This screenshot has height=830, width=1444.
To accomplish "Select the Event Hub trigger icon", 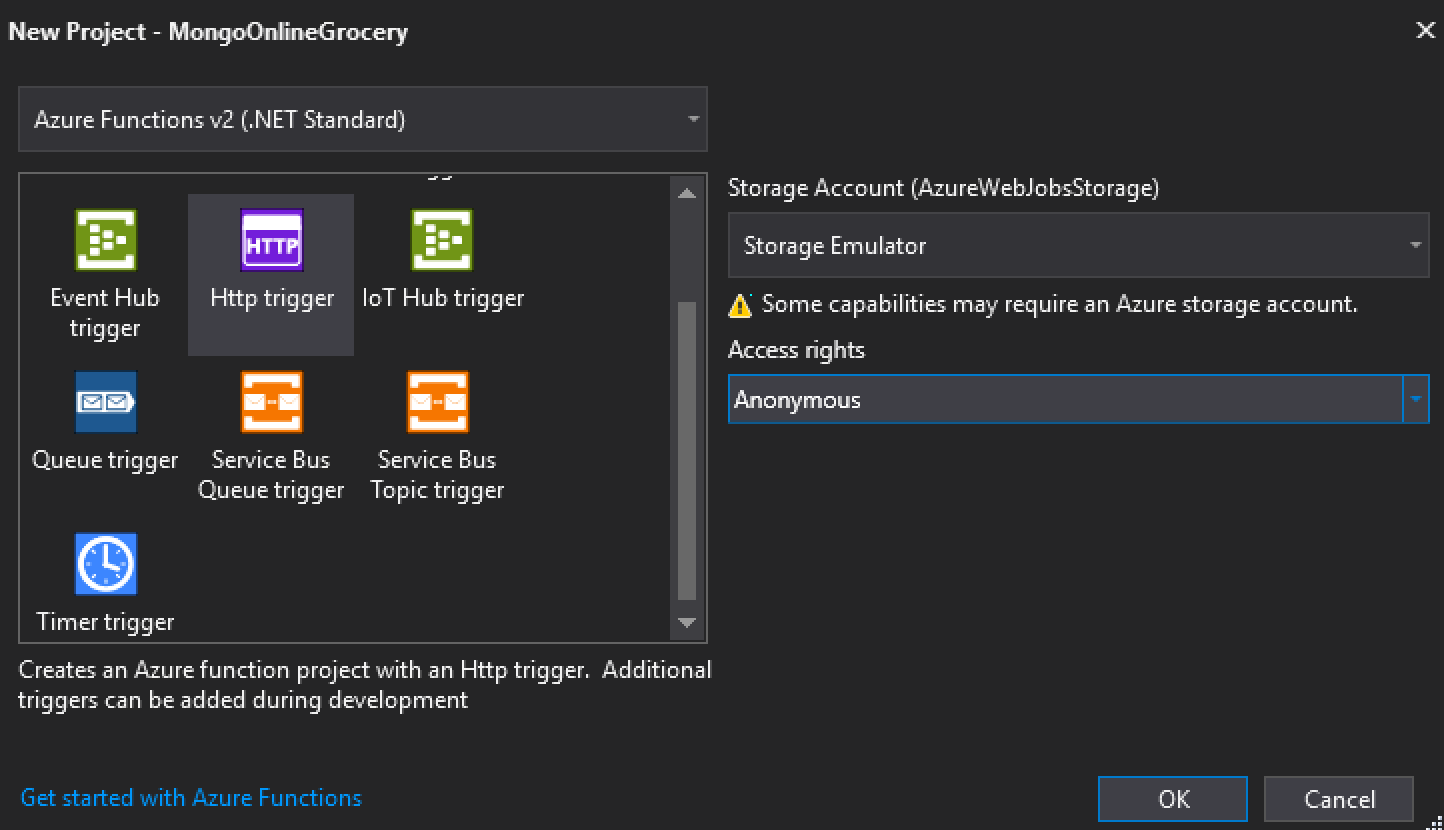I will (105, 240).
